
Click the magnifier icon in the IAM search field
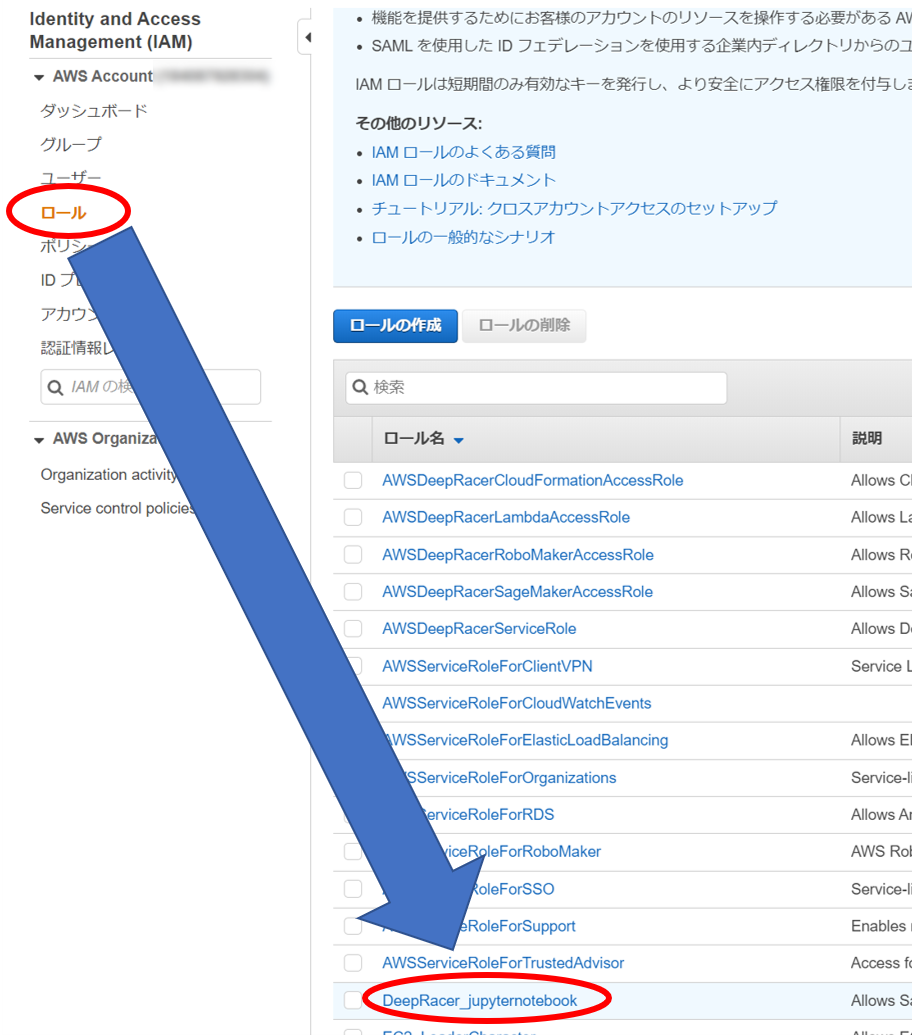tap(55, 386)
